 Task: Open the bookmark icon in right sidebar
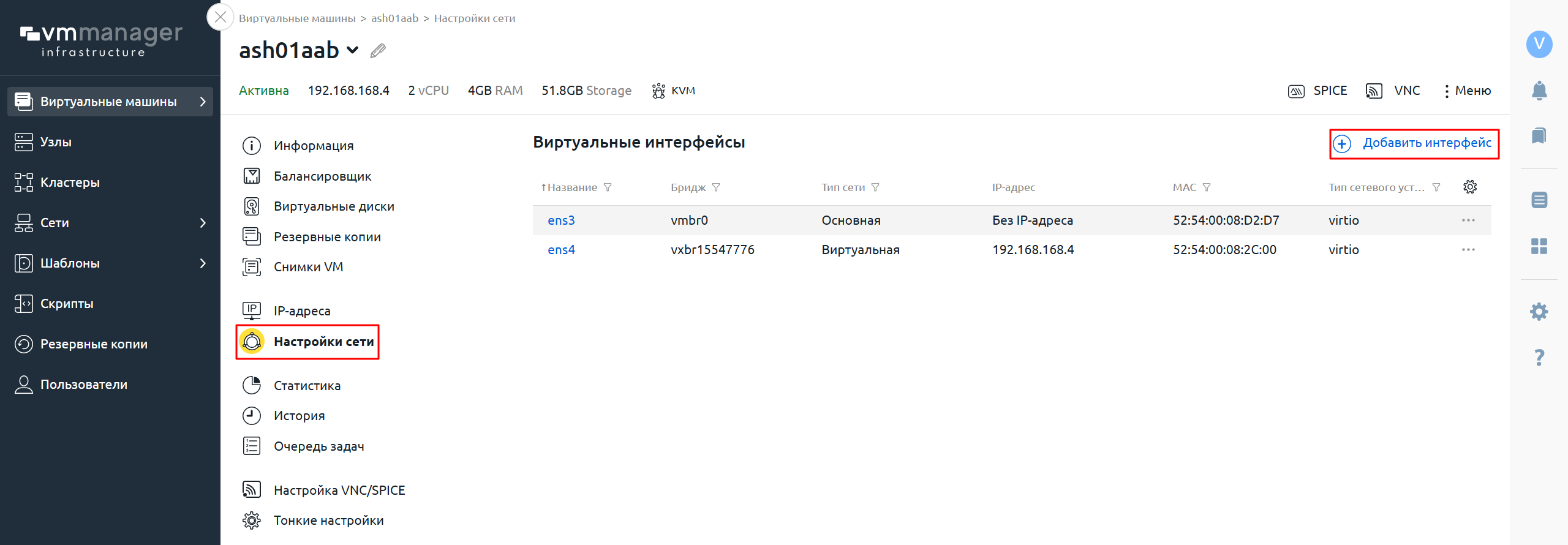coord(1539,135)
